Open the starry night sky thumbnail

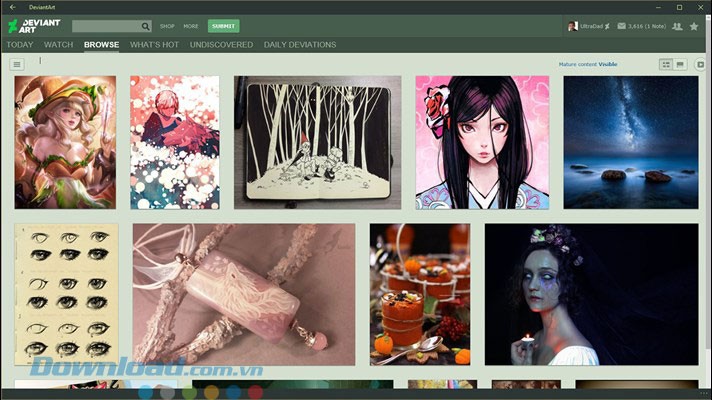point(630,141)
